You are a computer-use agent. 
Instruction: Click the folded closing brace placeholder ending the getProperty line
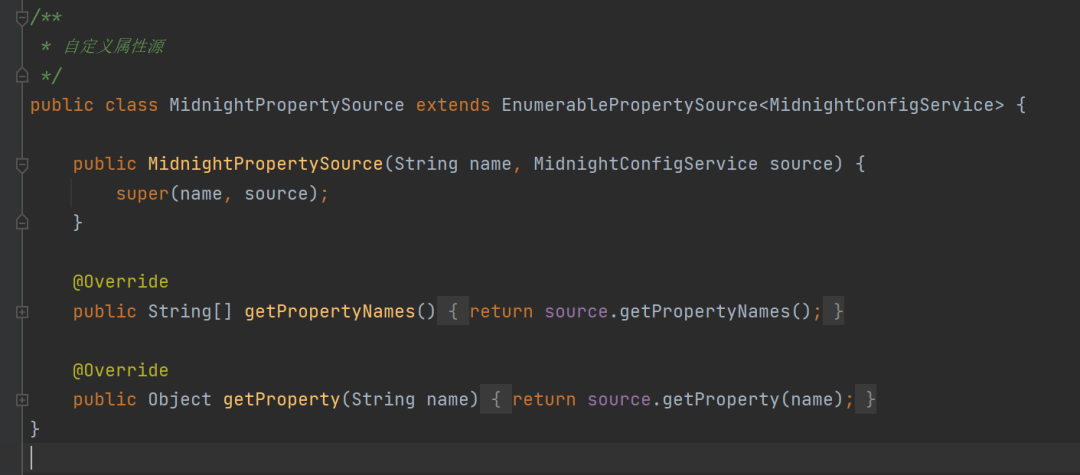[x=866, y=399]
